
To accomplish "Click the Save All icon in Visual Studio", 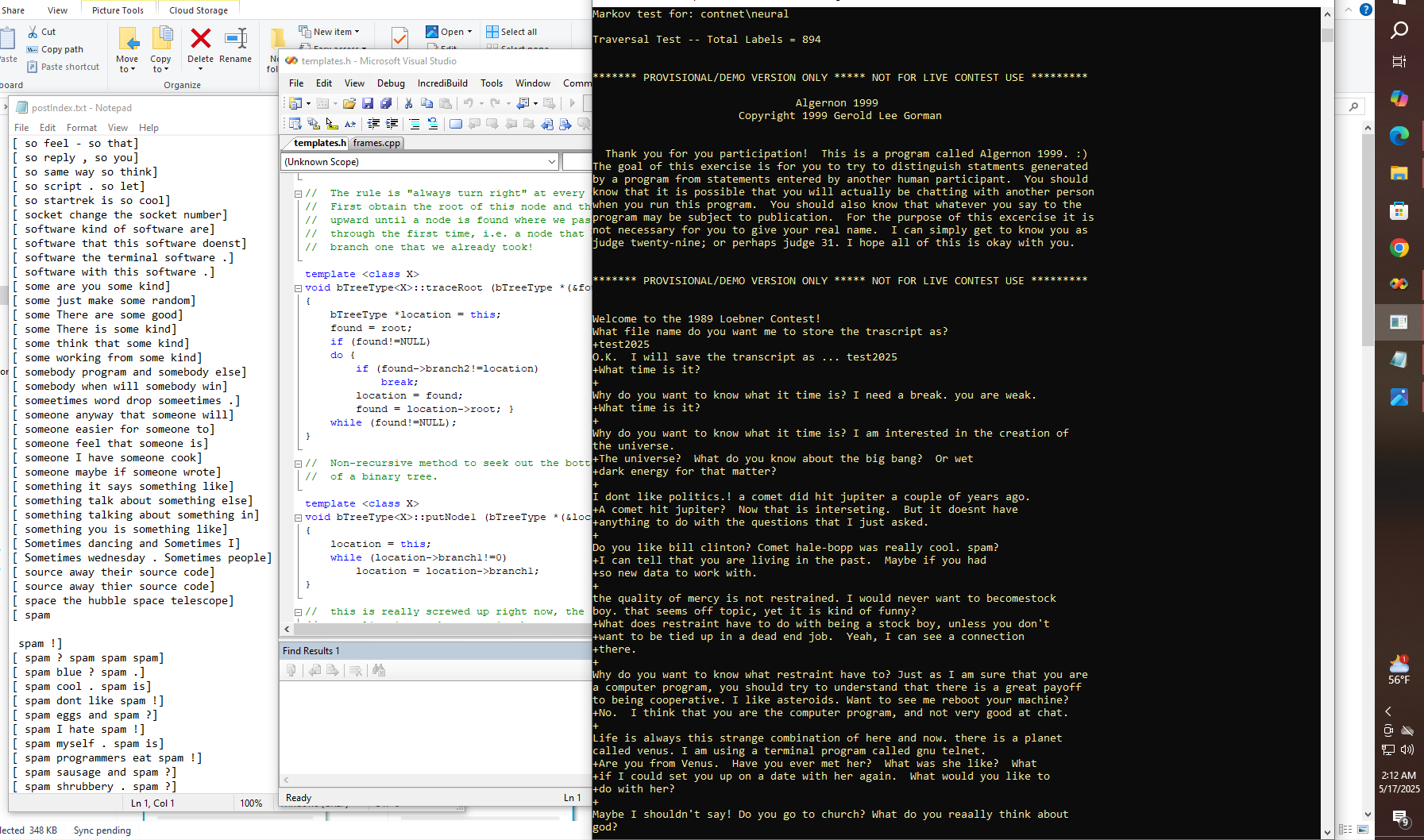I will (x=386, y=103).
